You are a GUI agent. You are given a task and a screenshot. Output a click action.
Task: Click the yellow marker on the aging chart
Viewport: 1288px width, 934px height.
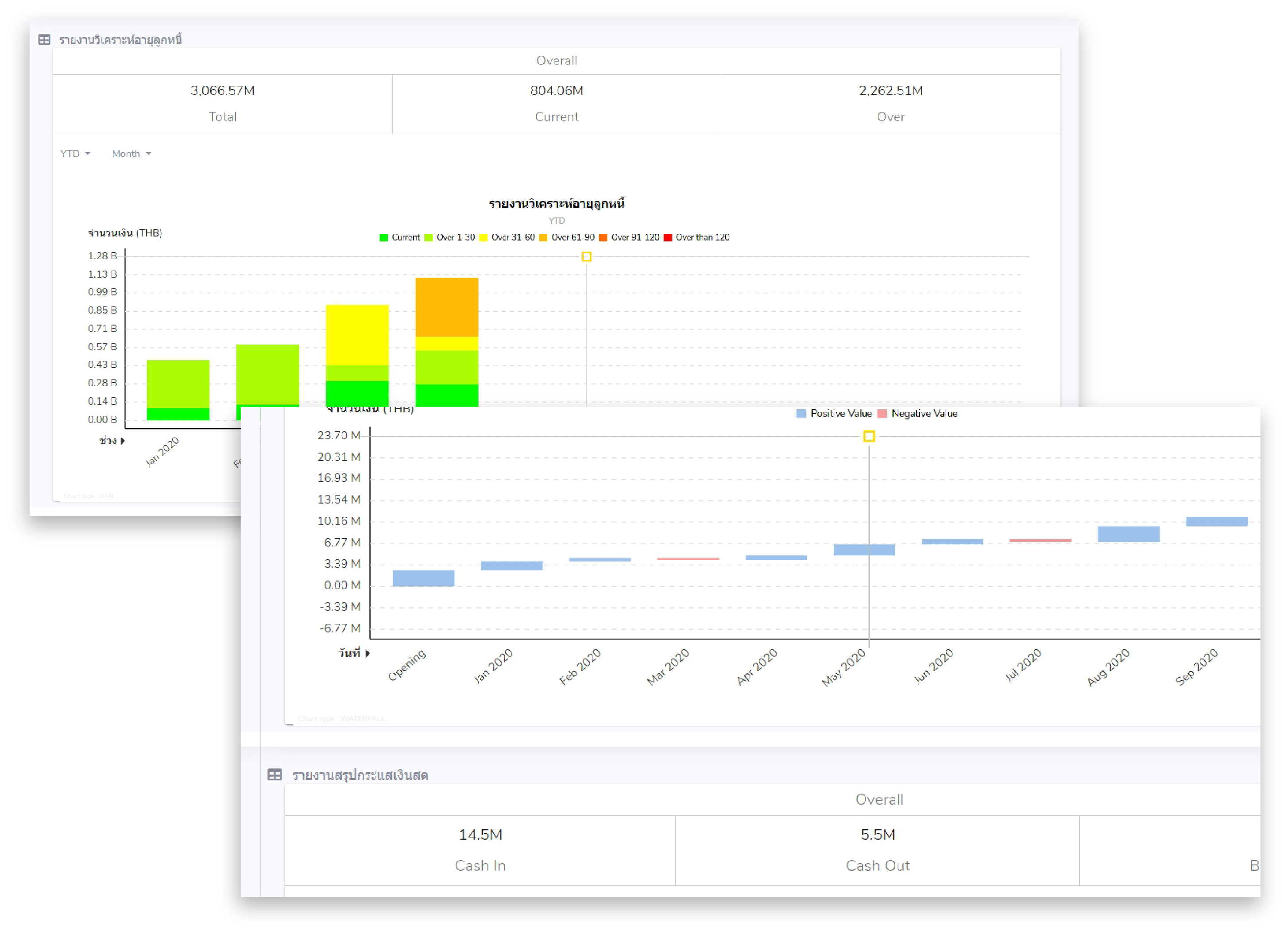[586, 257]
